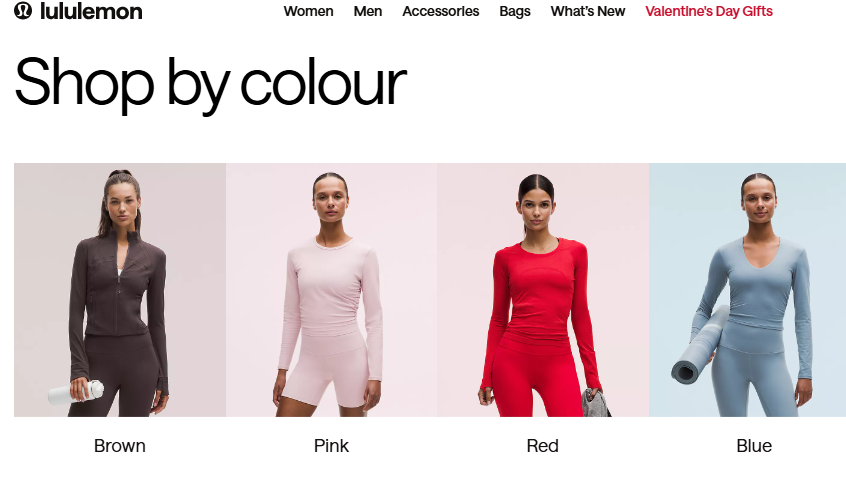Click the grey towel in Red photo

pos(596,403)
